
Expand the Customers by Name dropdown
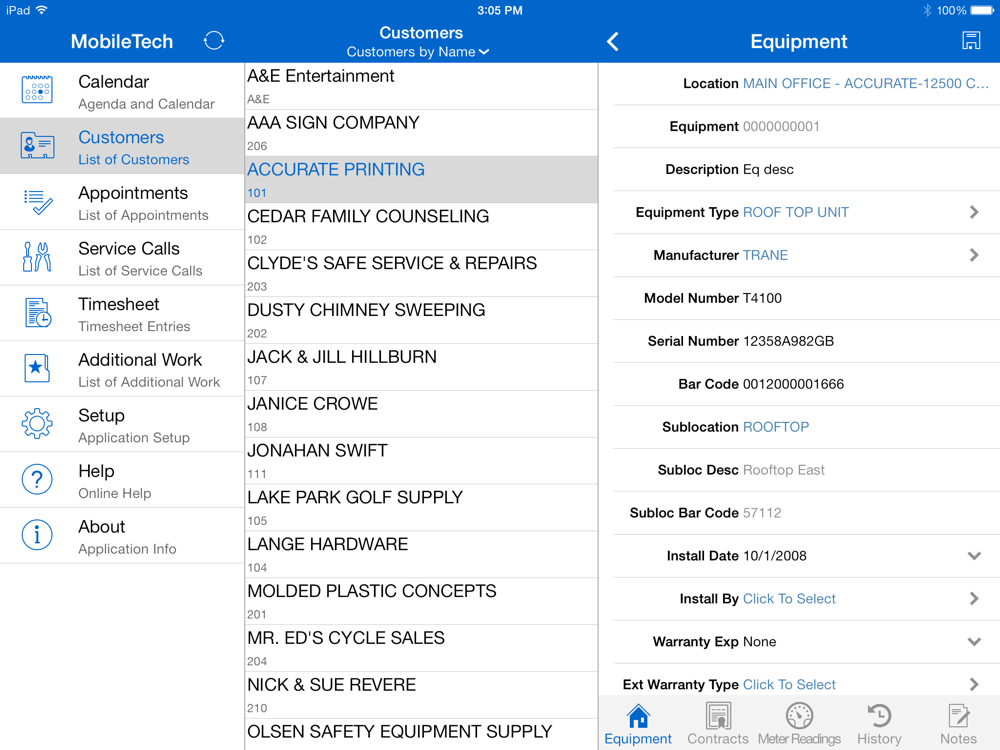pos(419,52)
